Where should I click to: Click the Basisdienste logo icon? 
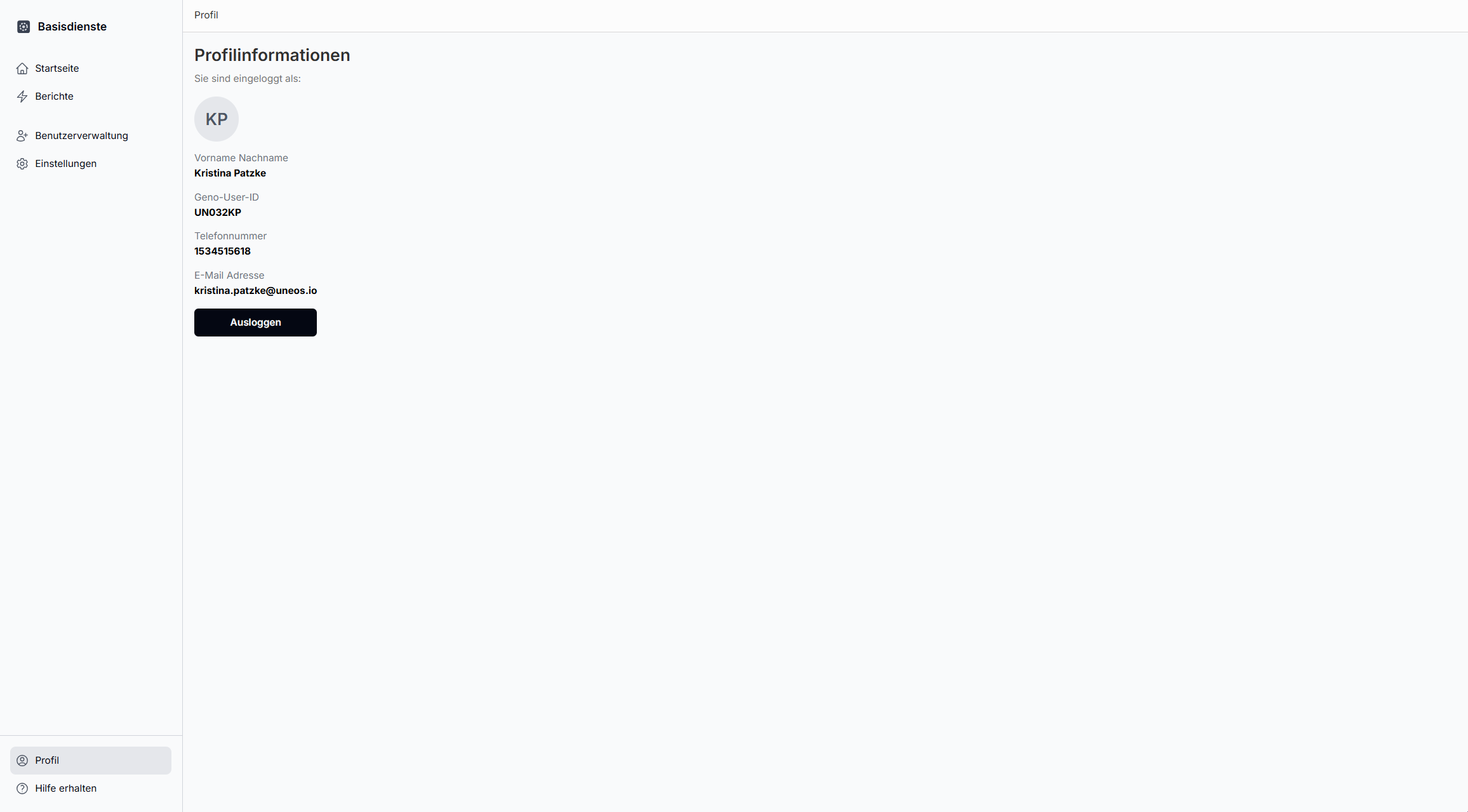[x=23, y=27]
